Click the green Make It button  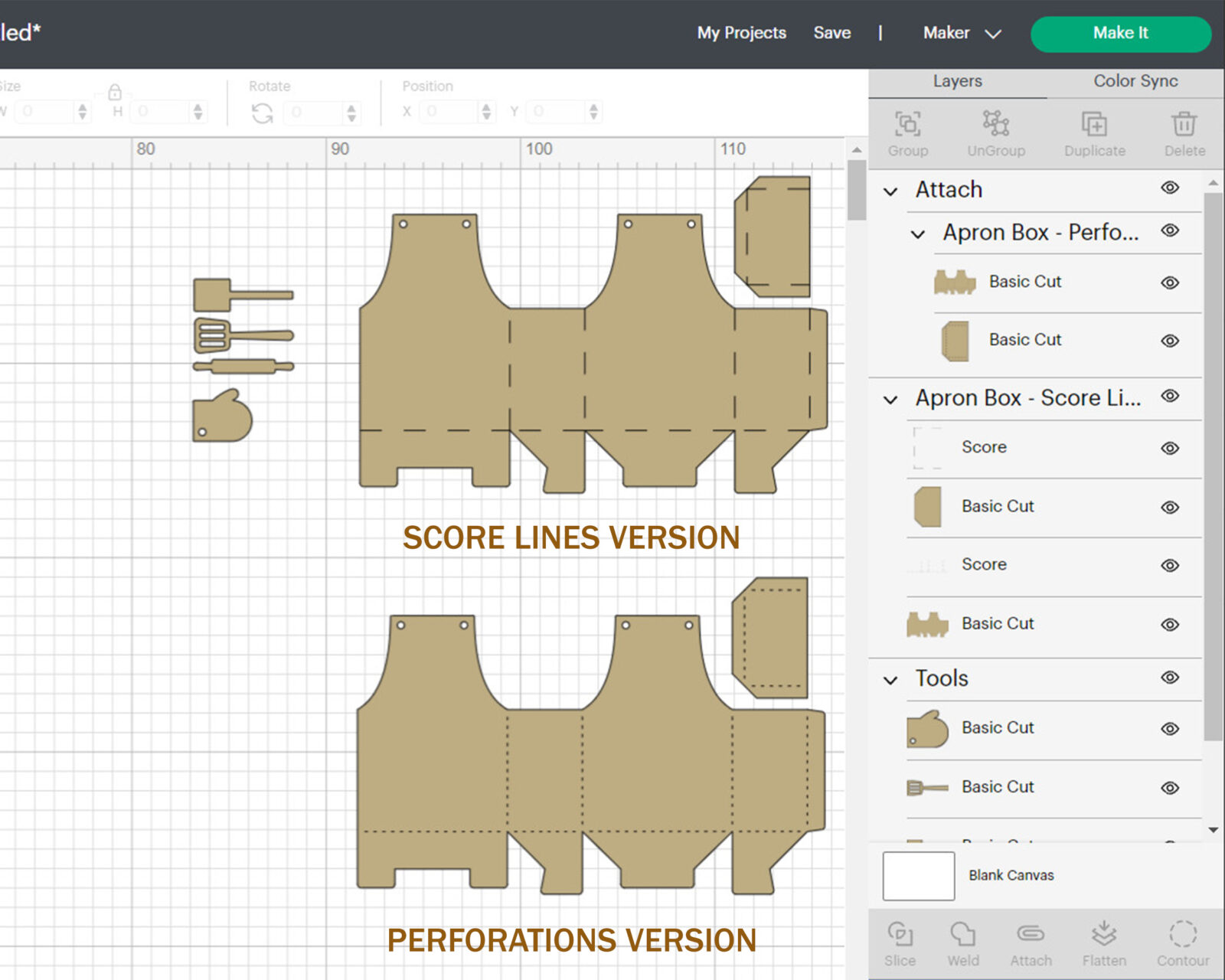[x=1121, y=34]
